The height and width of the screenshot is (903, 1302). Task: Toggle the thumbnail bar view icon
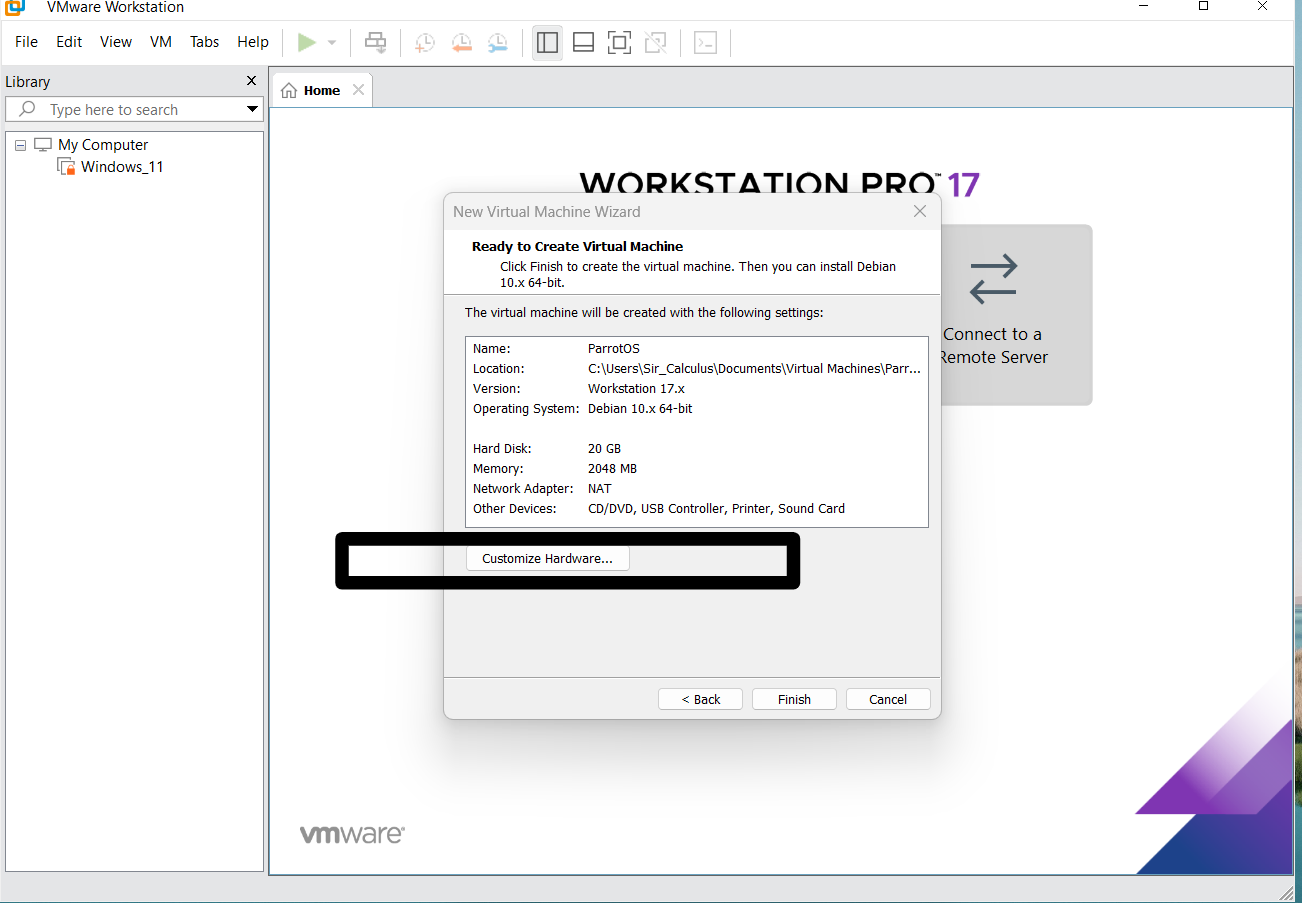[583, 43]
